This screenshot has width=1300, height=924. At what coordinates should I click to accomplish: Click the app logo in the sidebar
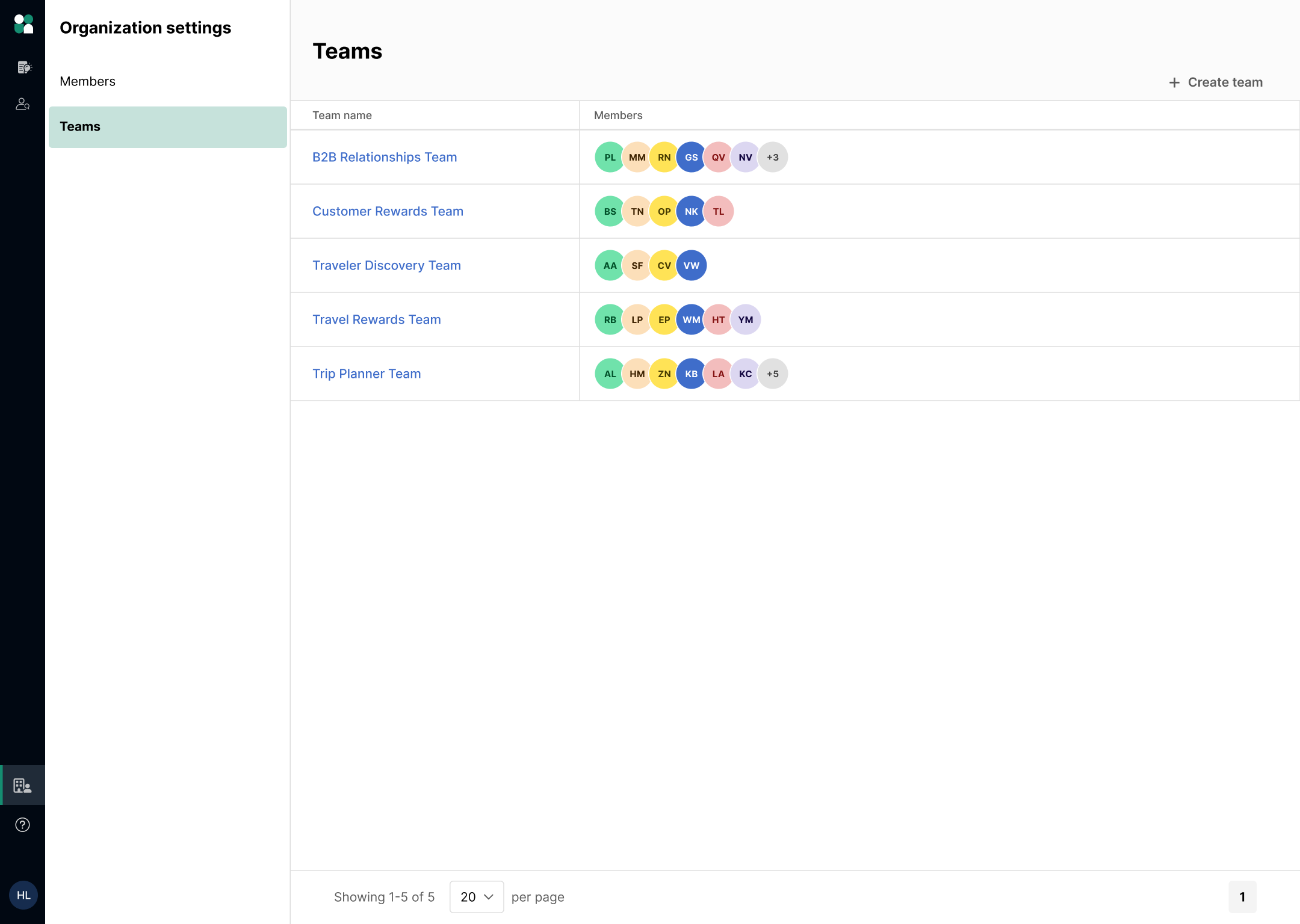(x=23, y=24)
